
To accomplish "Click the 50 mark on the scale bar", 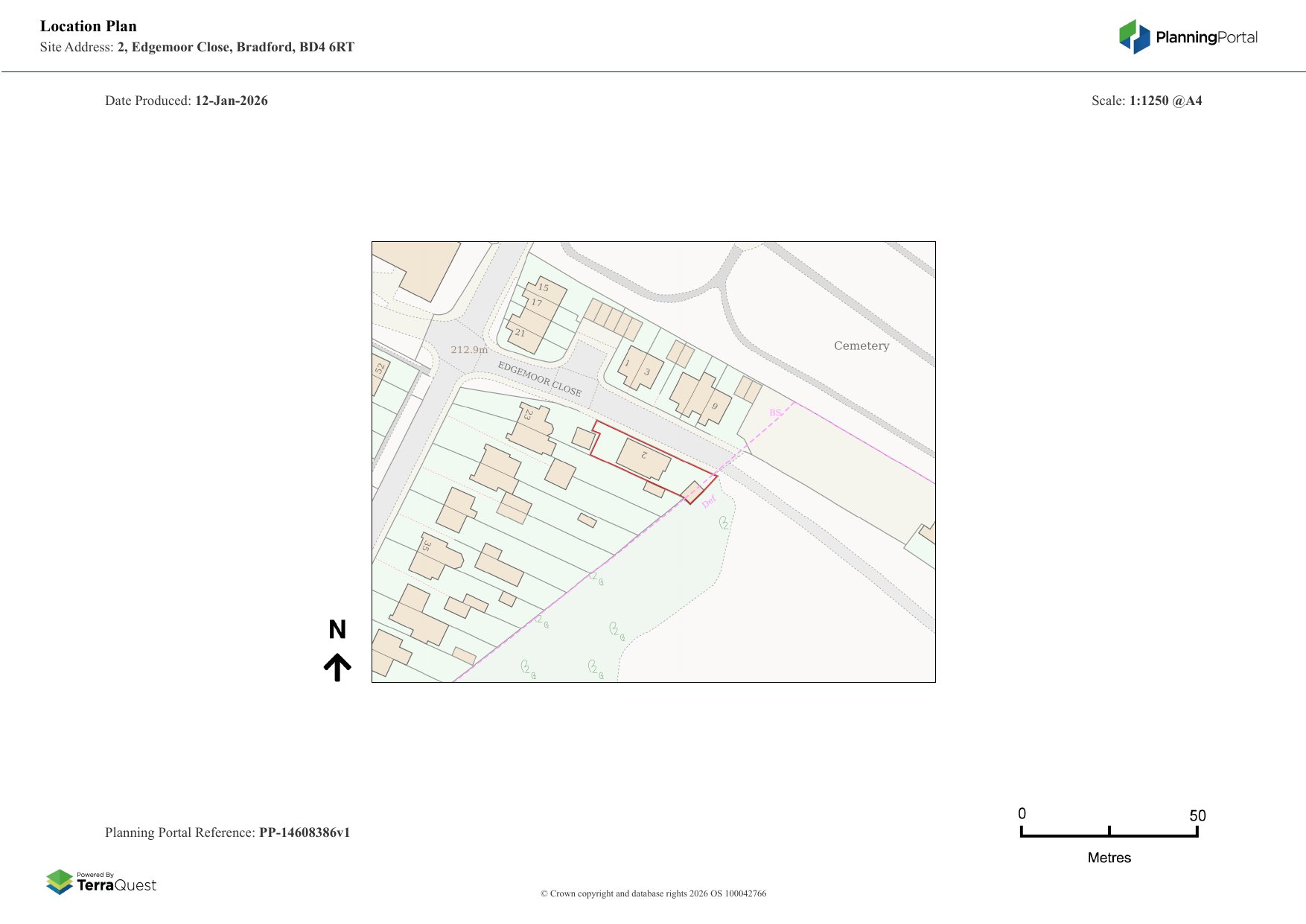I will (x=1197, y=815).
